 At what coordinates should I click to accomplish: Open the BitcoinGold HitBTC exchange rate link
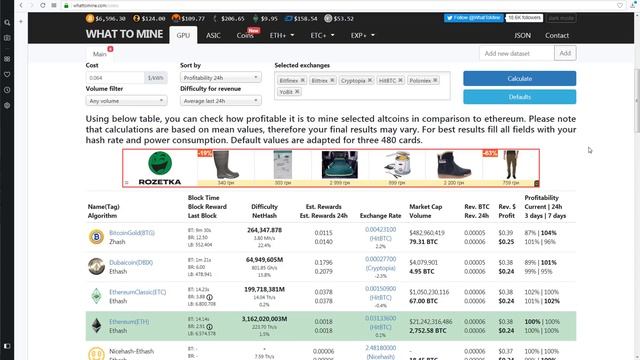click(x=380, y=234)
